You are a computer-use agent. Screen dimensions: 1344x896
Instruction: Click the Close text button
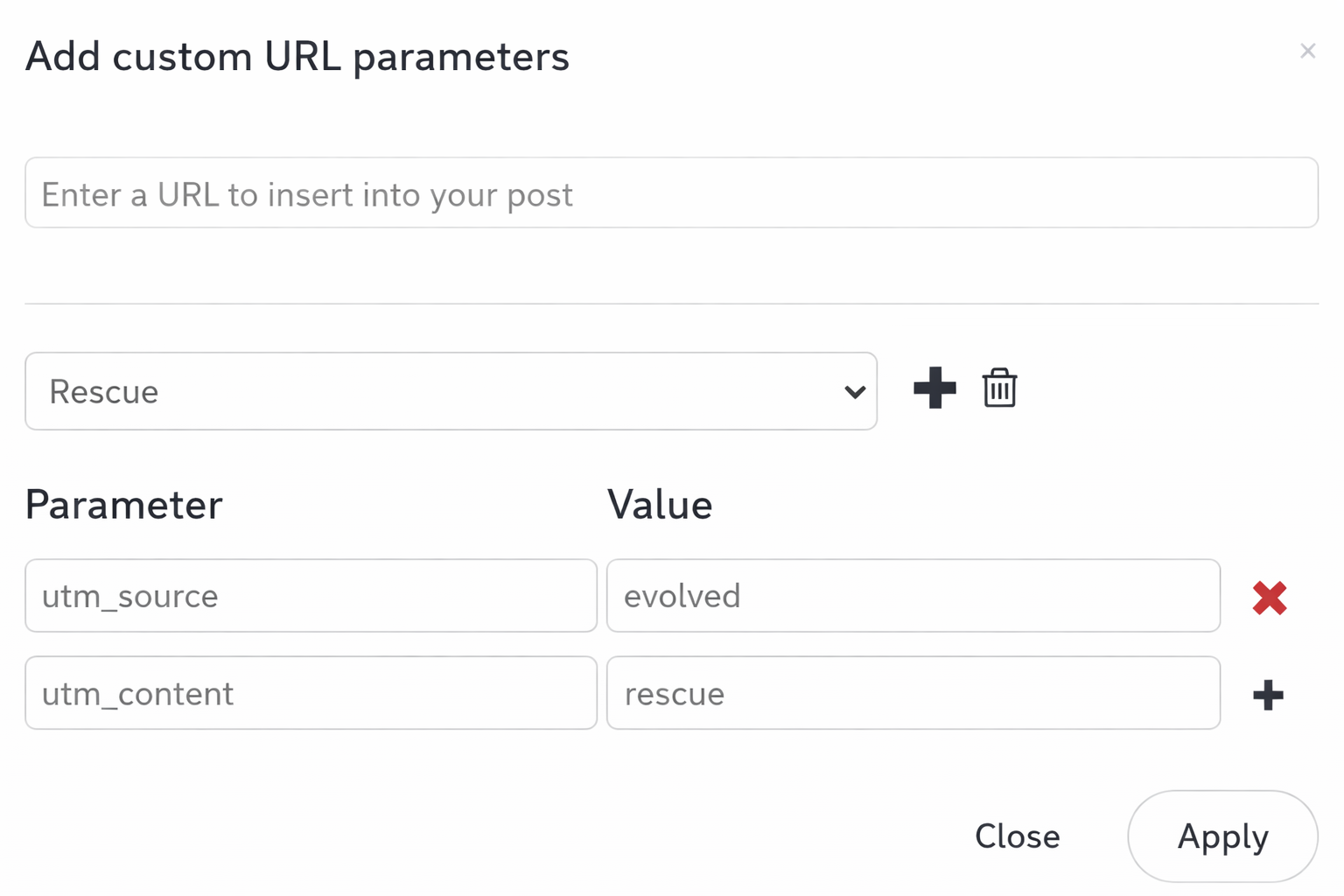1017,836
